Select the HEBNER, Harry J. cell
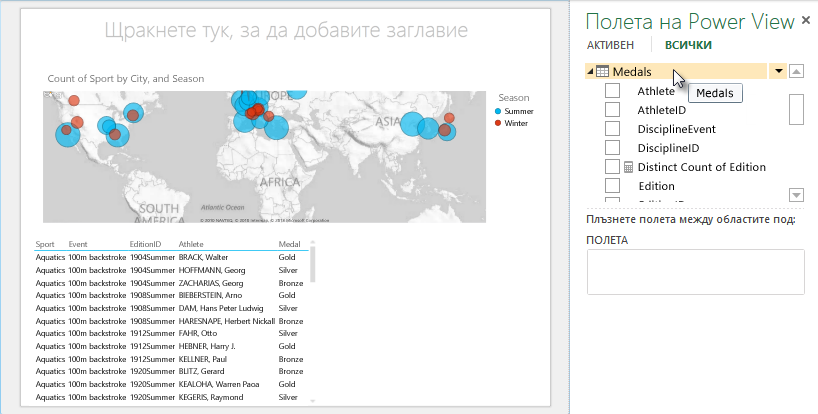 [x=207, y=346]
